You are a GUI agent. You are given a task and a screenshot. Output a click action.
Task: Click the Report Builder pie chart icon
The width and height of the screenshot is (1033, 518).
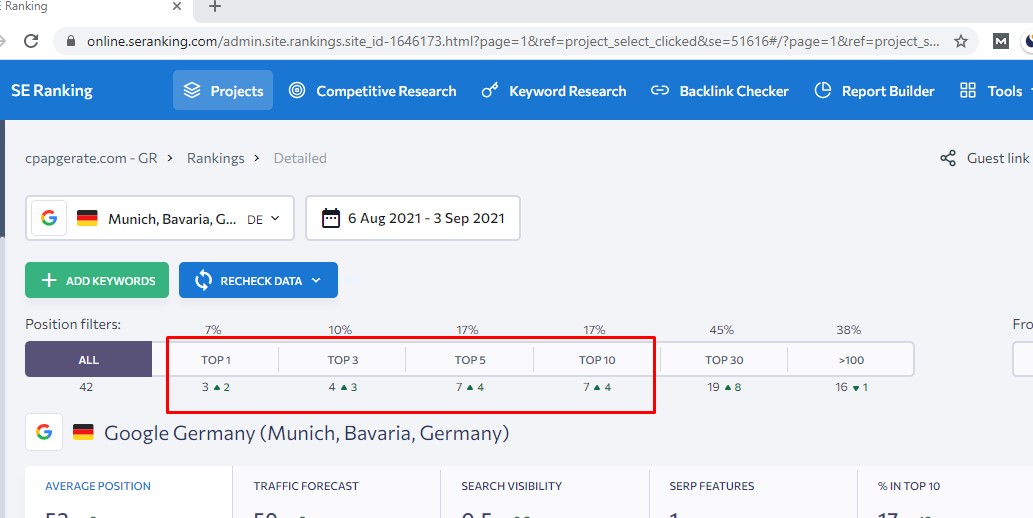(823, 91)
